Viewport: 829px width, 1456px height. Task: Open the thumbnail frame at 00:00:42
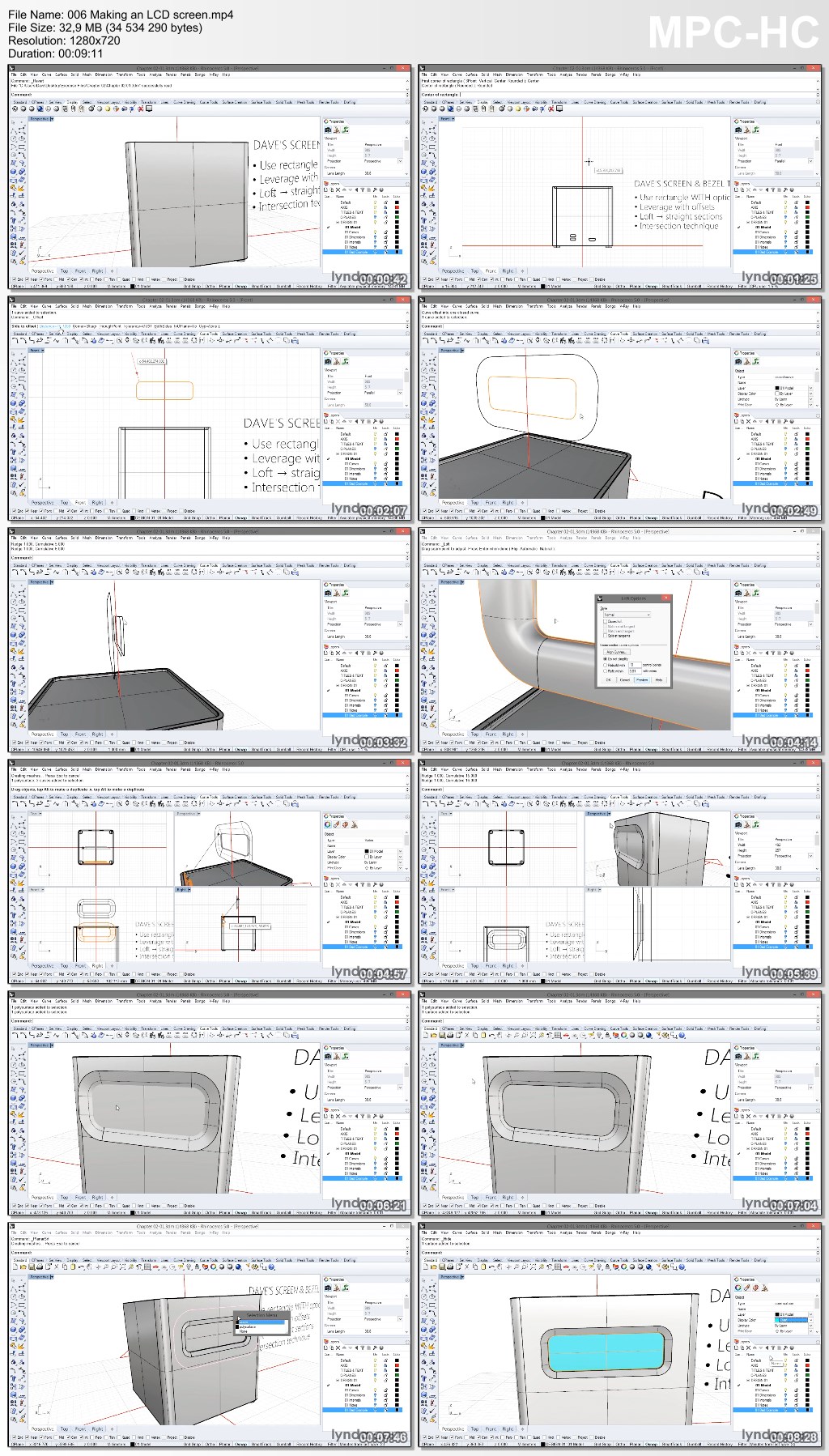[x=210, y=176]
